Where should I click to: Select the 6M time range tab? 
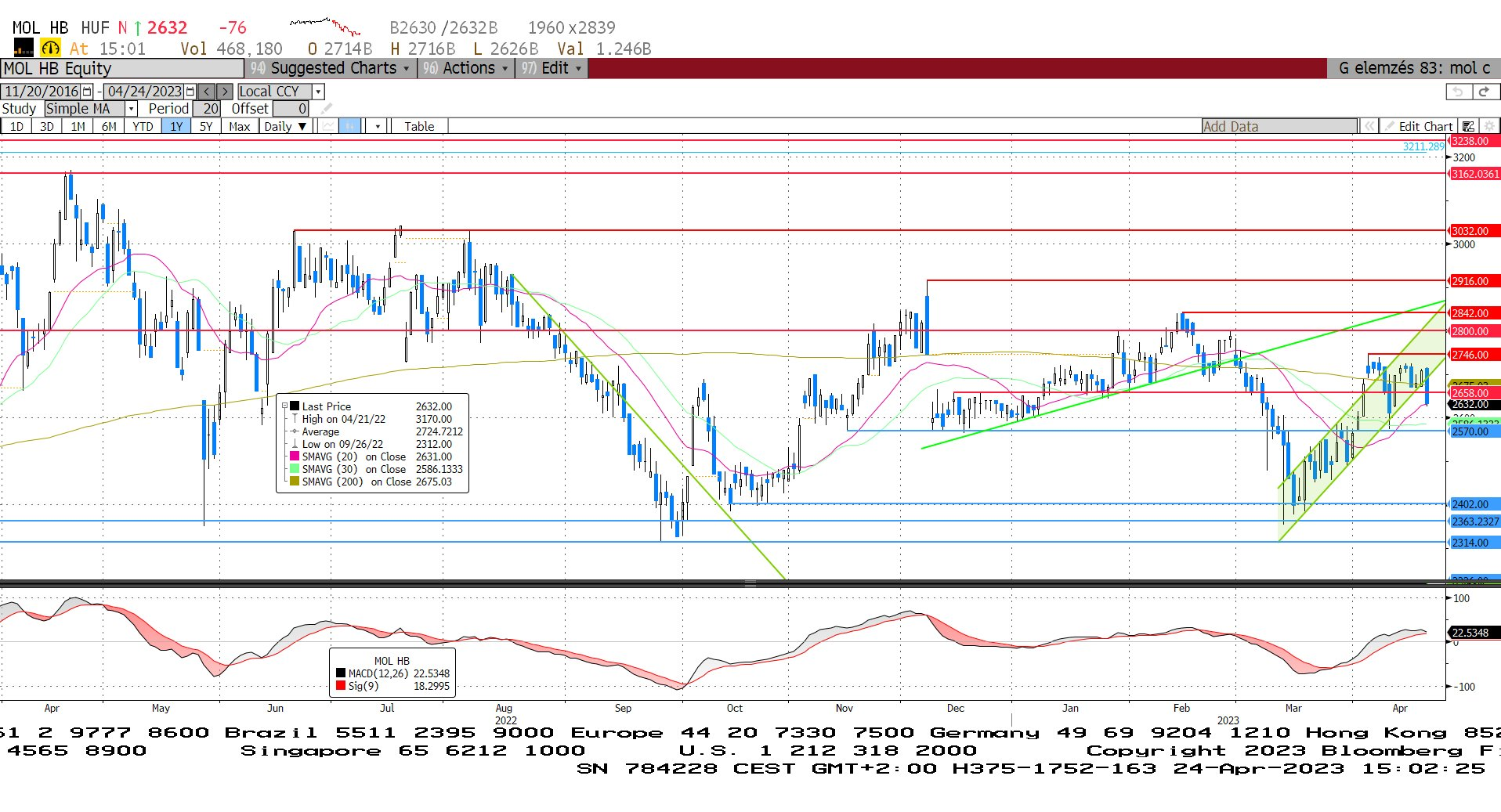(x=109, y=126)
